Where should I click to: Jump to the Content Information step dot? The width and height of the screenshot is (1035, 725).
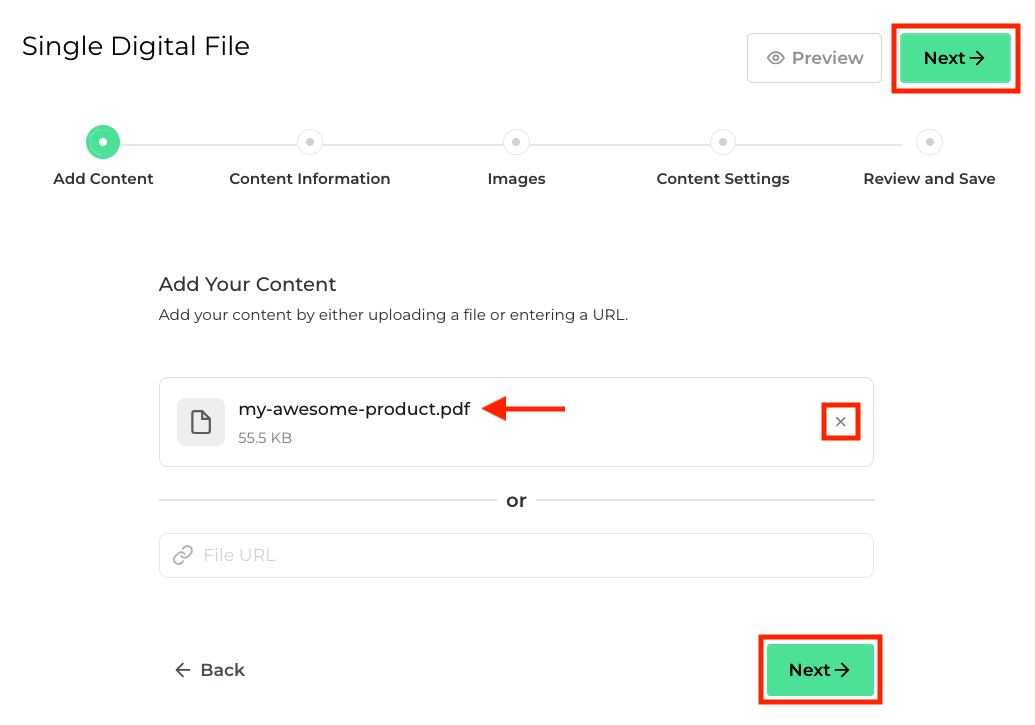(x=310, y=142)
